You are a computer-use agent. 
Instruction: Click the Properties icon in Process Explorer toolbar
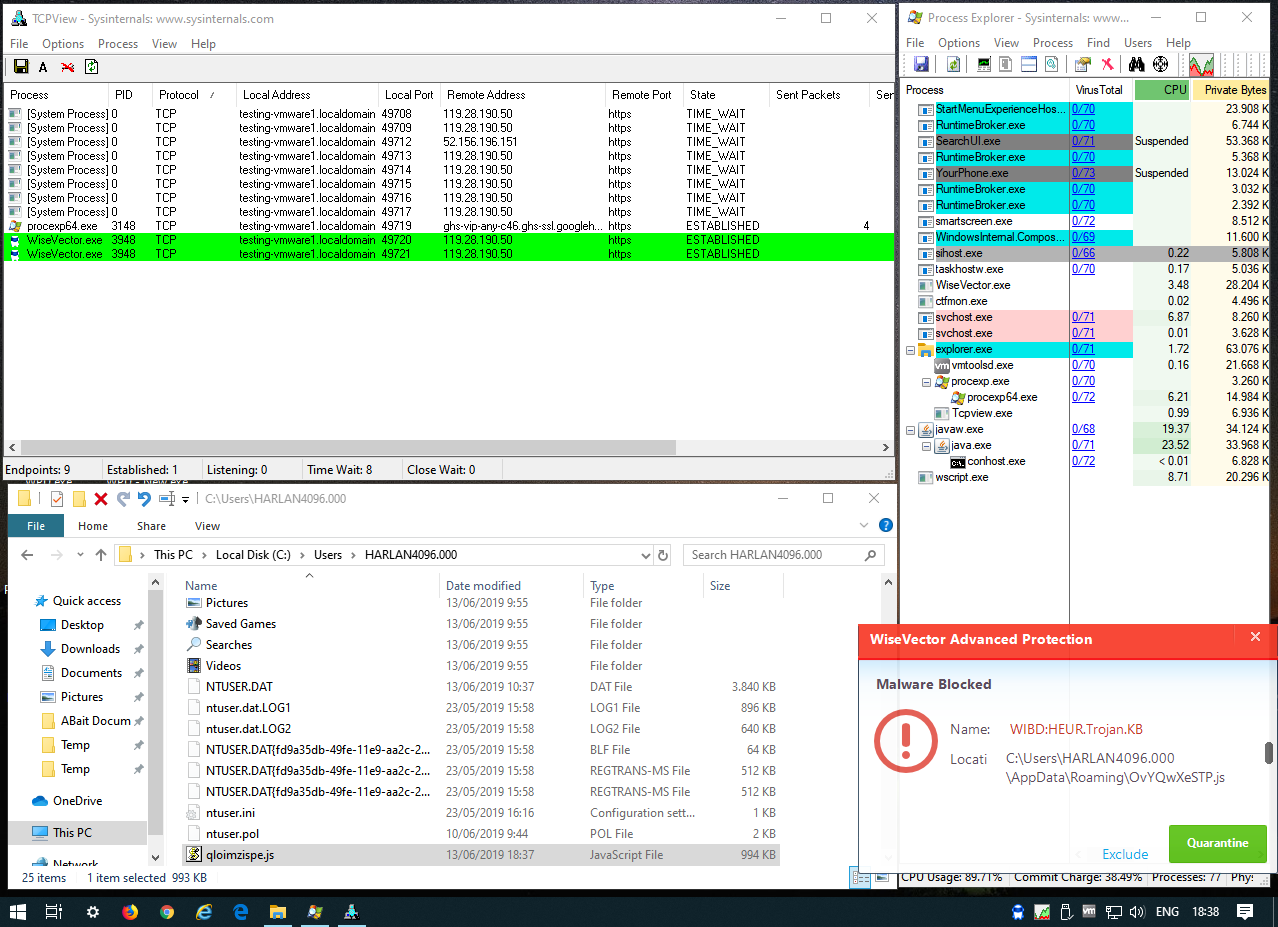(1081, 65)
